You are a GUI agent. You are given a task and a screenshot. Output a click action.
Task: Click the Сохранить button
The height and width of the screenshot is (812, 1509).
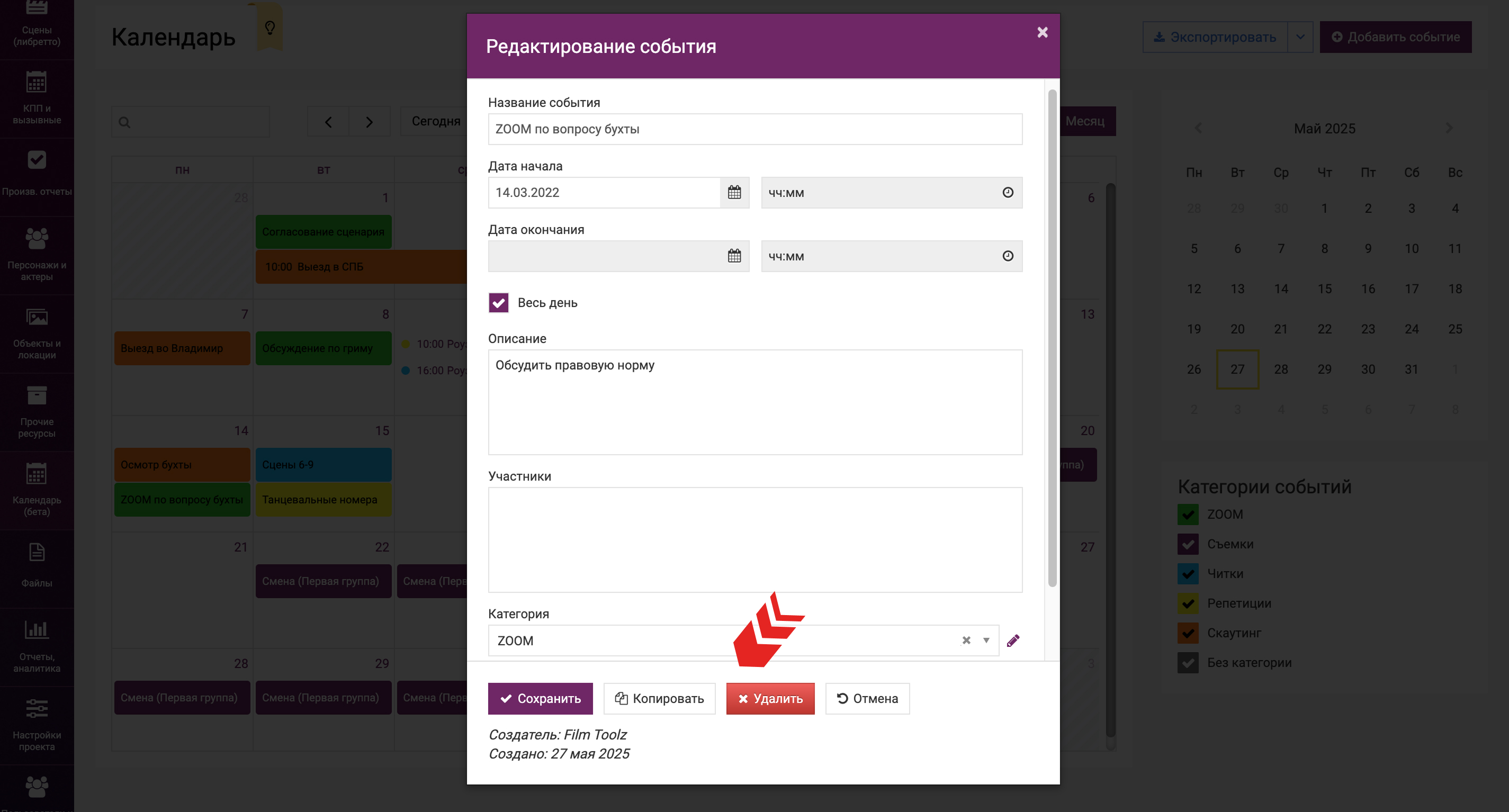(x=540, y=698)
